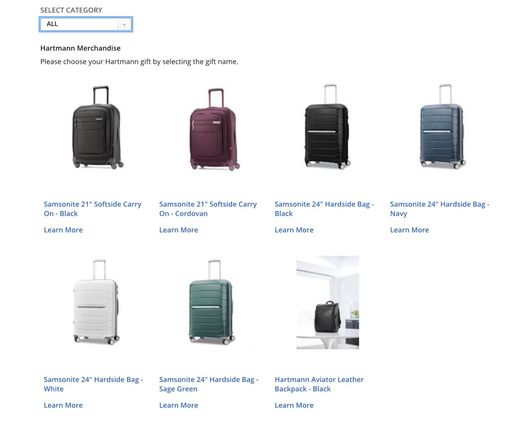This screenshot has width=505, height=435.
Task: Click the sage green hardside bag image
Action: click(211, 302)
